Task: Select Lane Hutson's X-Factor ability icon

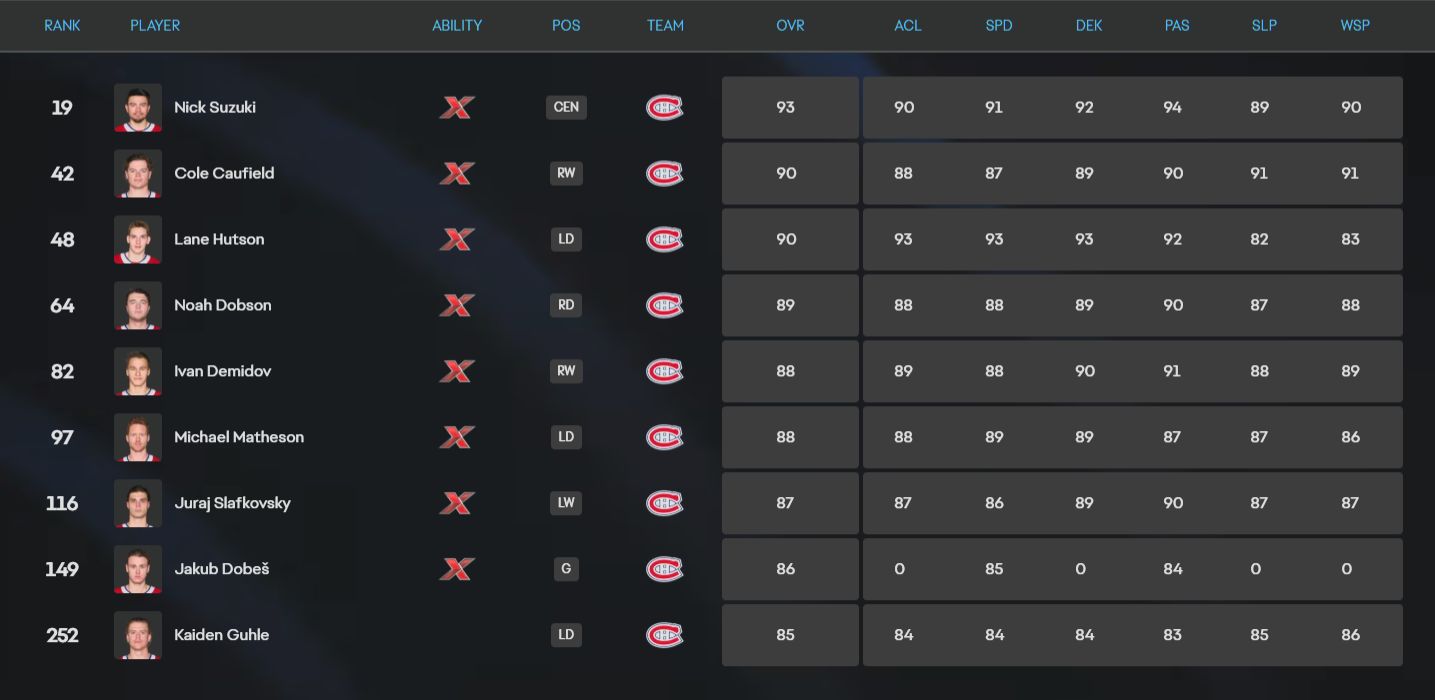Action: 457,239
